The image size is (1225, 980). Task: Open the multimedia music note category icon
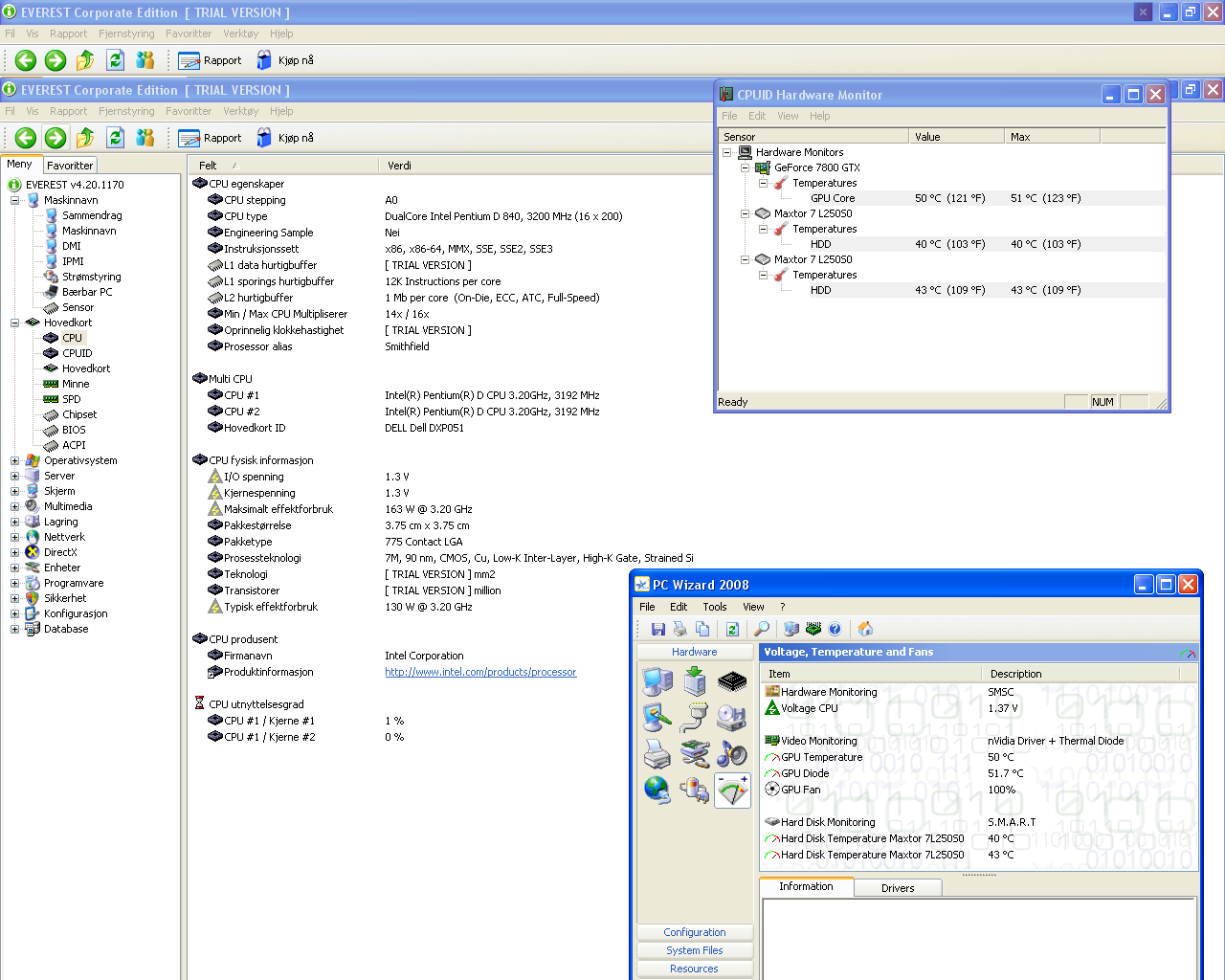[x=732, y=754]
